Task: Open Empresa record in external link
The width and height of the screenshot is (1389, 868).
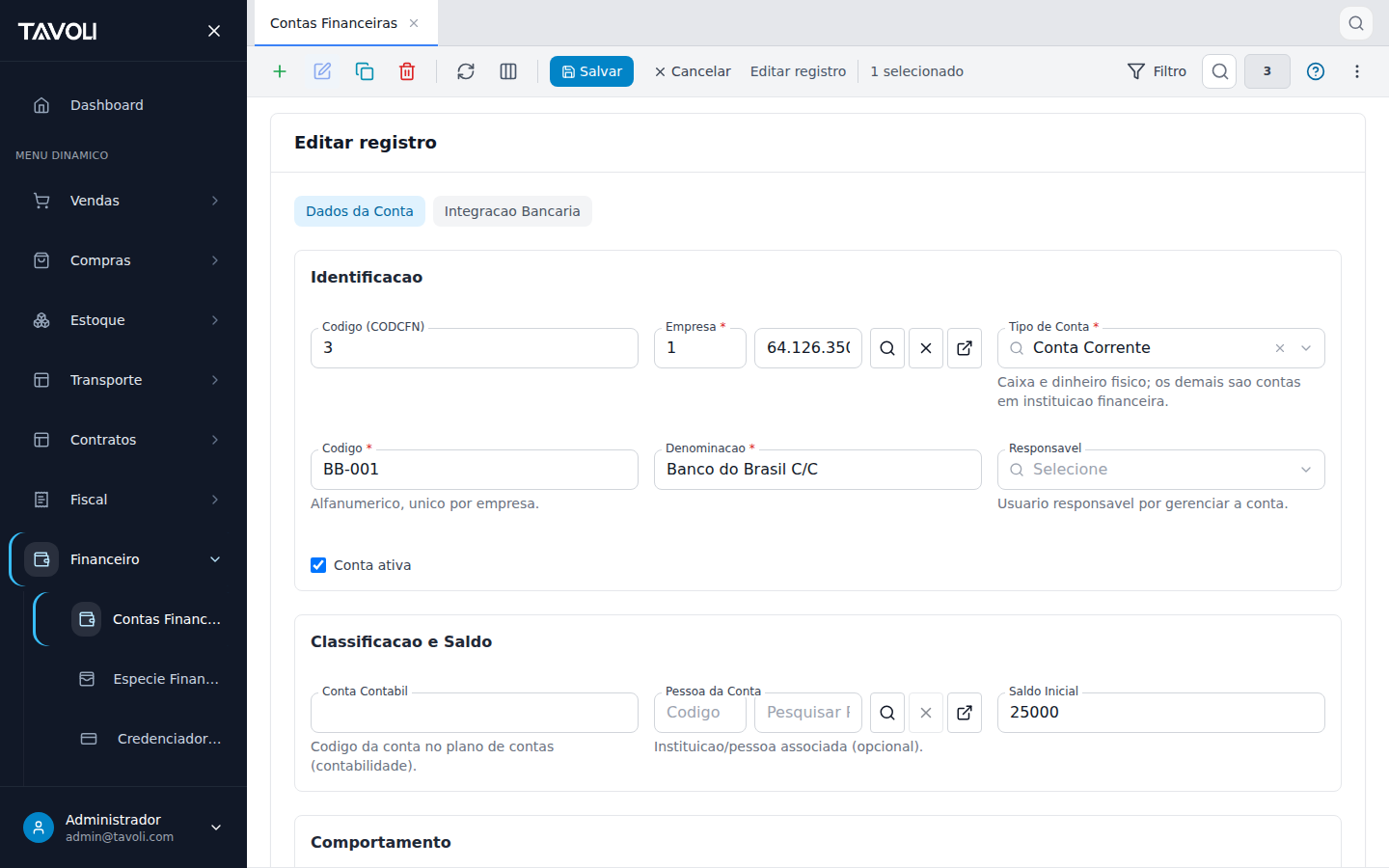Action: click(x=965, y=348)
